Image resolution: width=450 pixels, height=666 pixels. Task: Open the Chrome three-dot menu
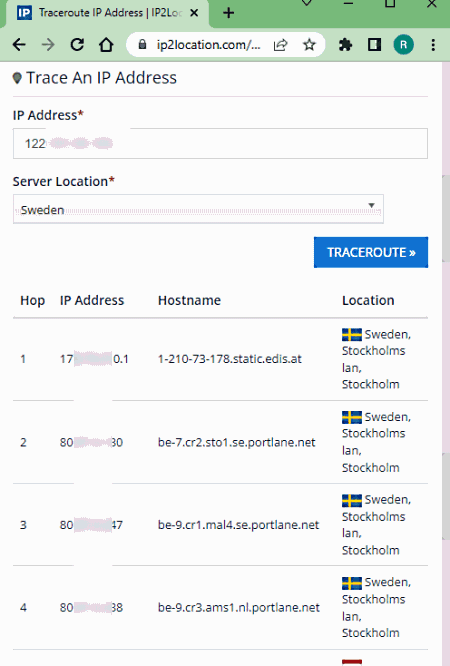(x=433, y=45)
